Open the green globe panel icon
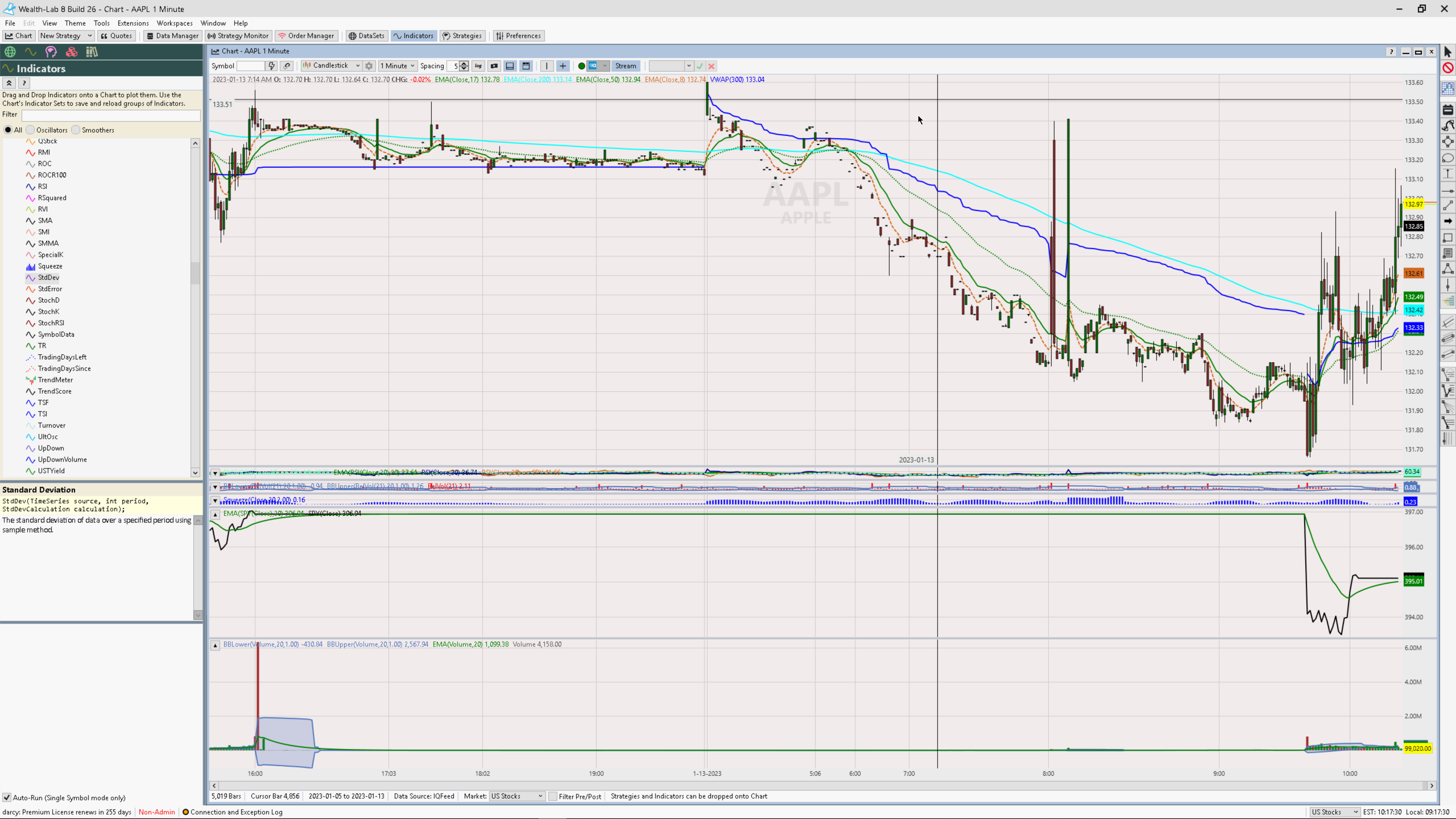This screenshot has width=1456, height=819. (x=10, y=52)
